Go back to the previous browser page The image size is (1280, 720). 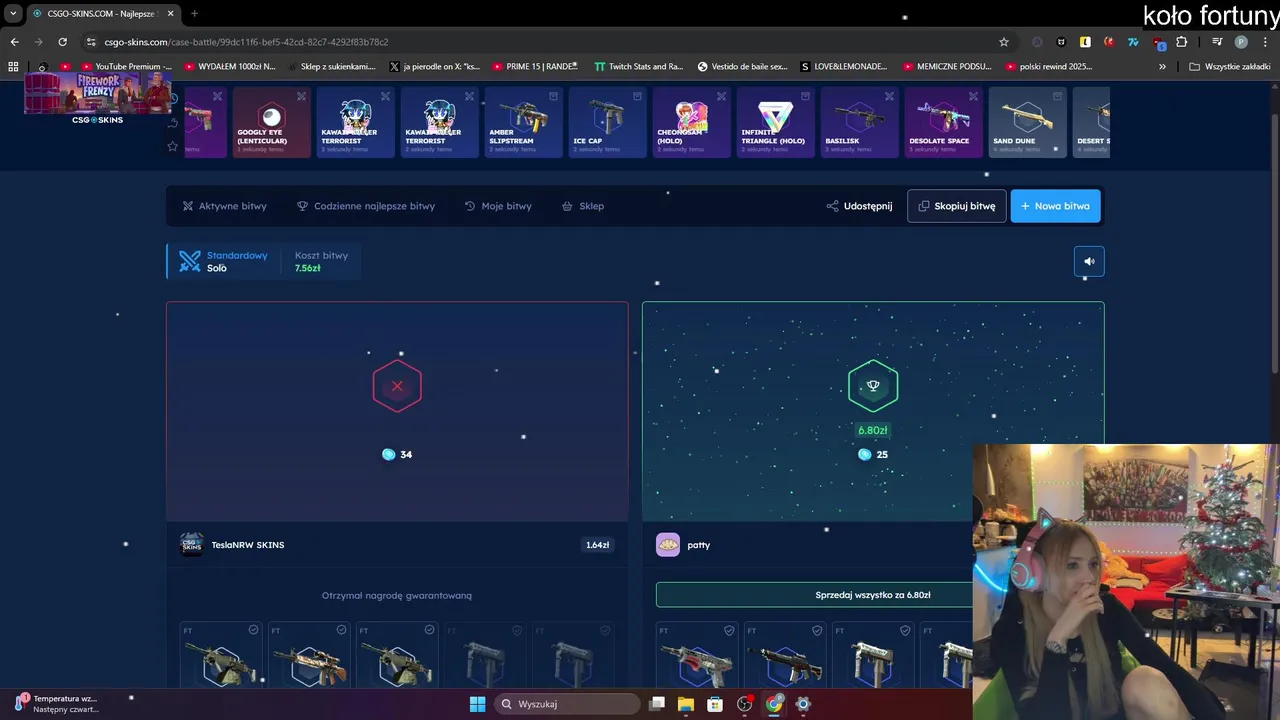[x=14, y=42]
